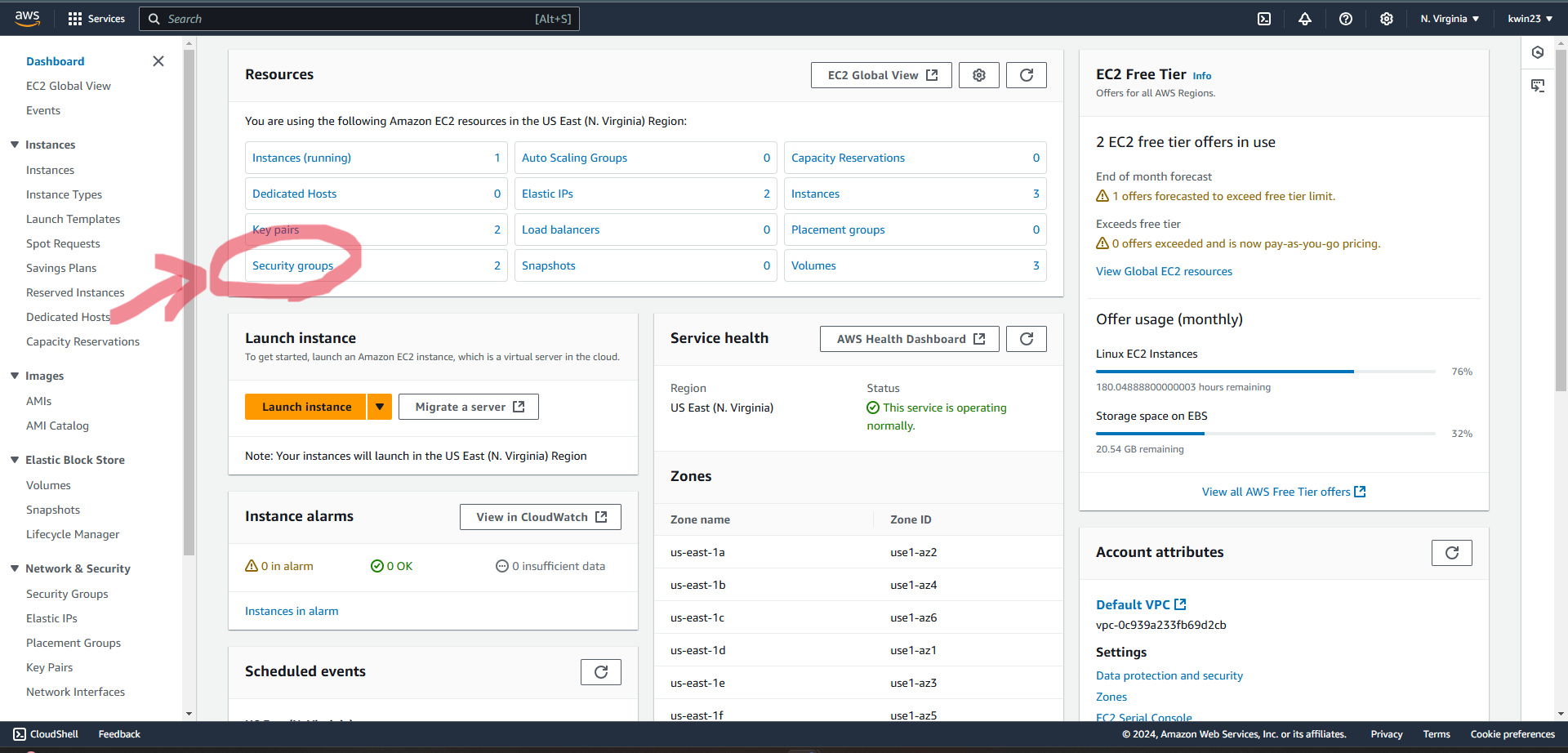This screenshot has height=753, width=1568.
Task: Open View all AWS Free Tier offers
Action: (x=1284, y=492)
